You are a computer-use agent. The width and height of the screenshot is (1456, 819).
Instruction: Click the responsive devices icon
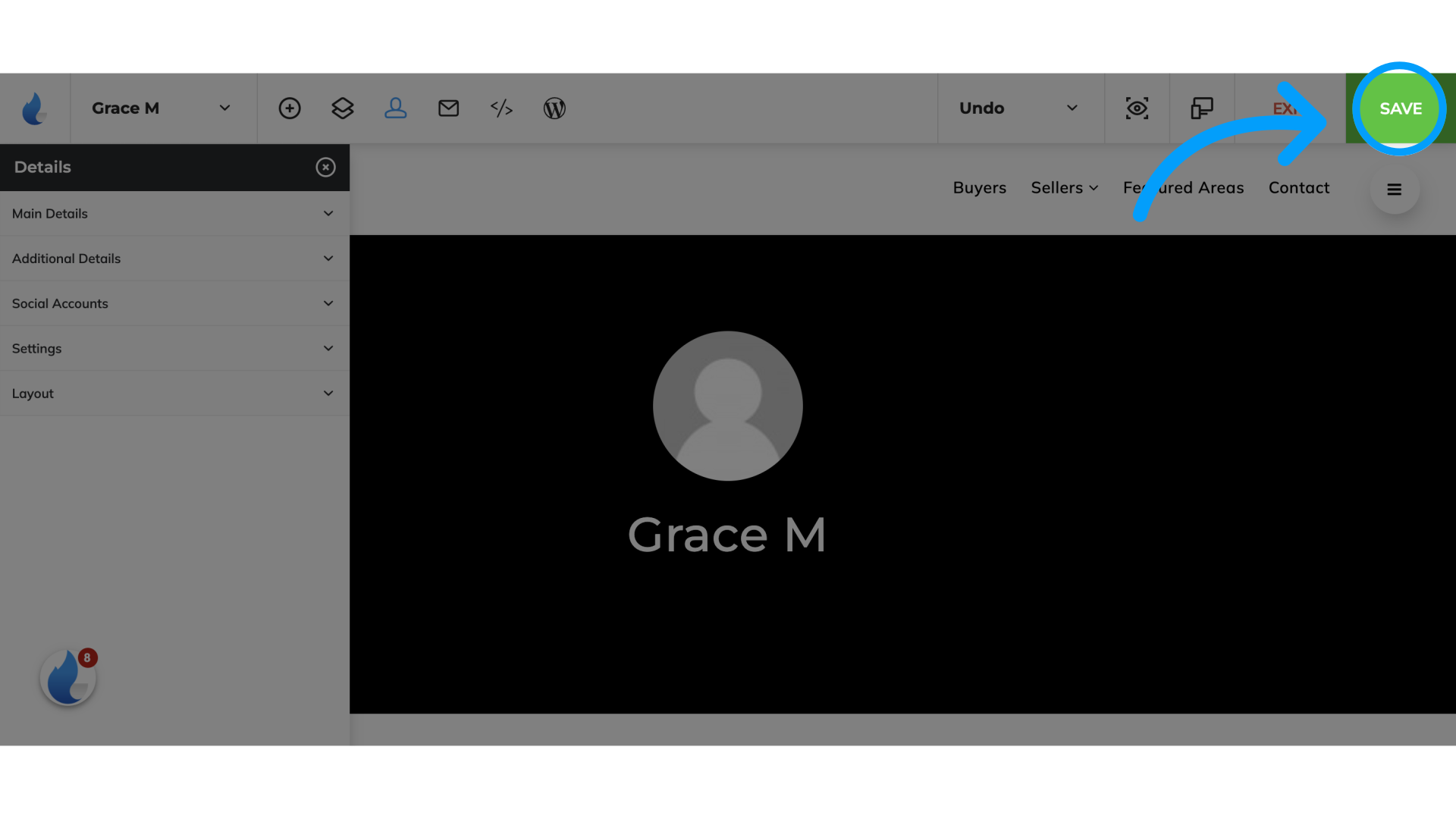(1202, 108)
